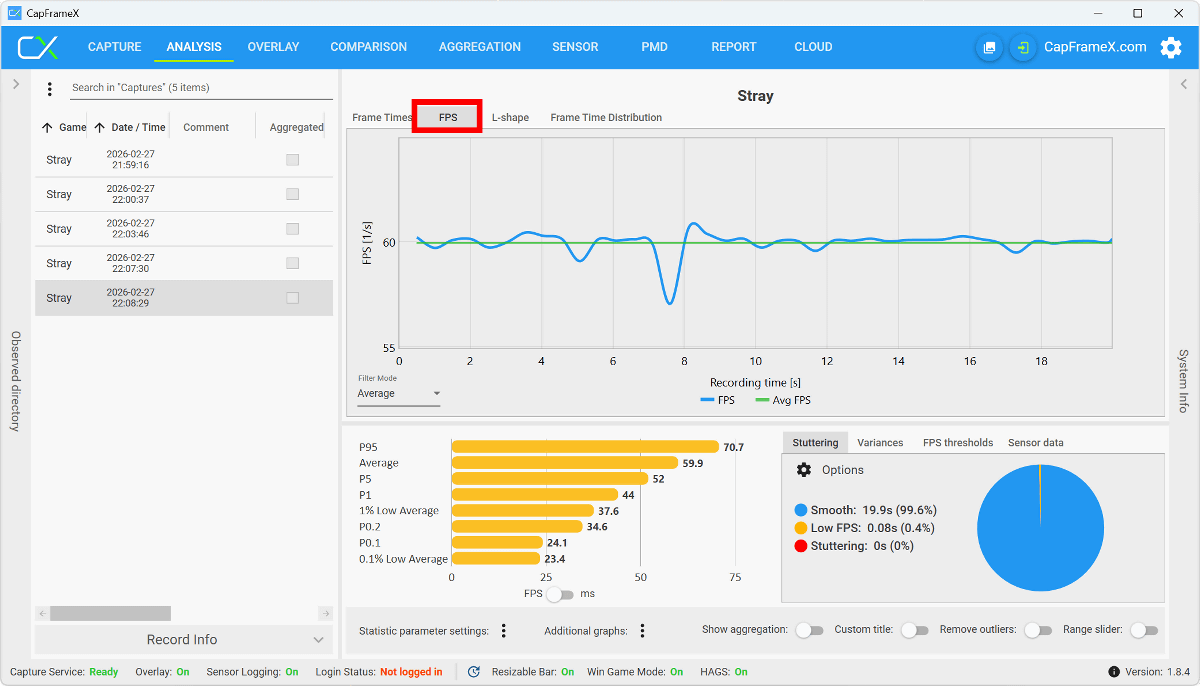This screenshot has height=686, width=1200.
Task: Open the statistic parameter settings three-dot menu
Action: tap(504, 631)
